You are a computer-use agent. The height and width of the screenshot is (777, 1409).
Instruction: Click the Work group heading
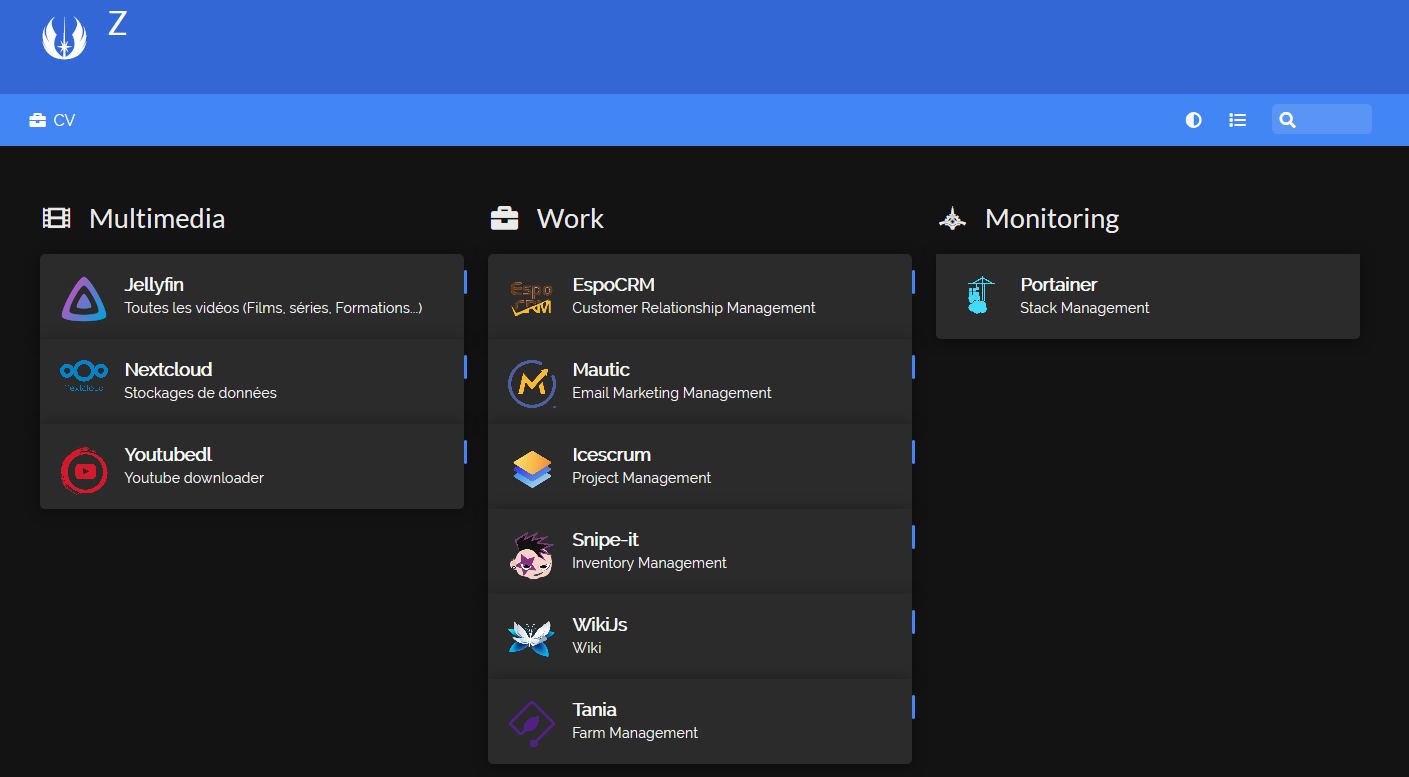(570, 218)
